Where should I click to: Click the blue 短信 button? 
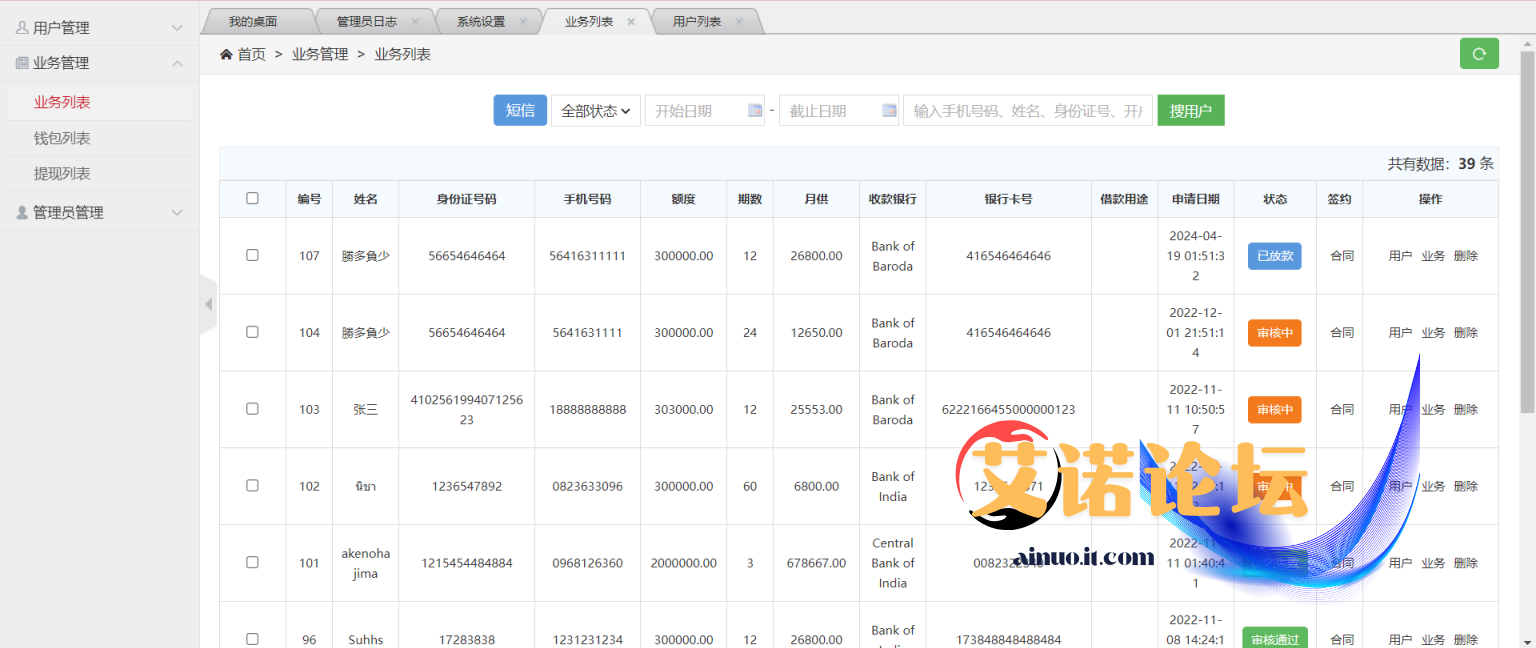point(520,110)
